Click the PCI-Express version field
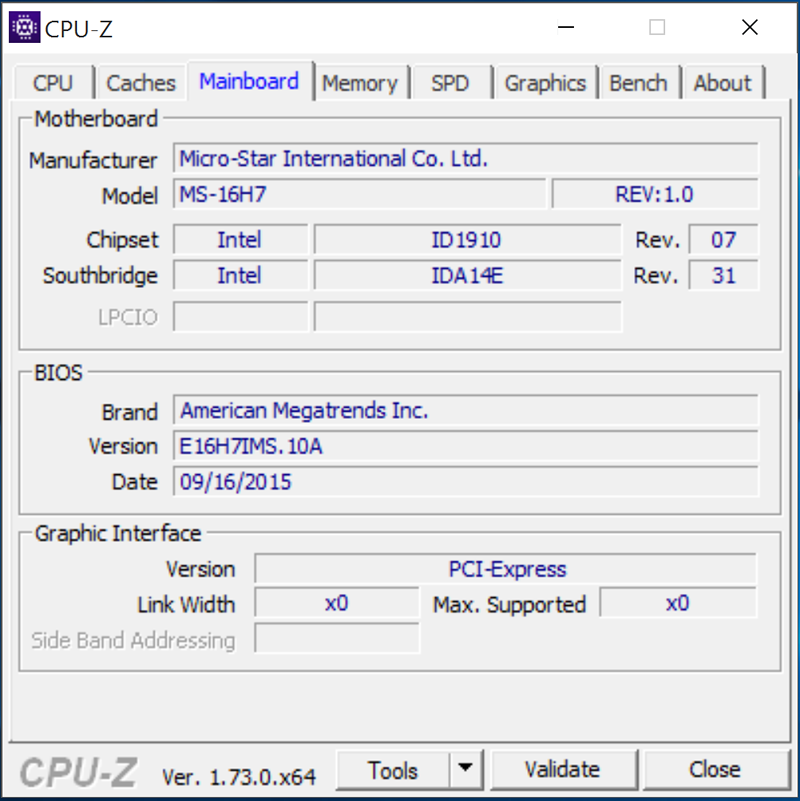This screenshot has height=801, width=800. pyautogui.click(x=505, y=568)
